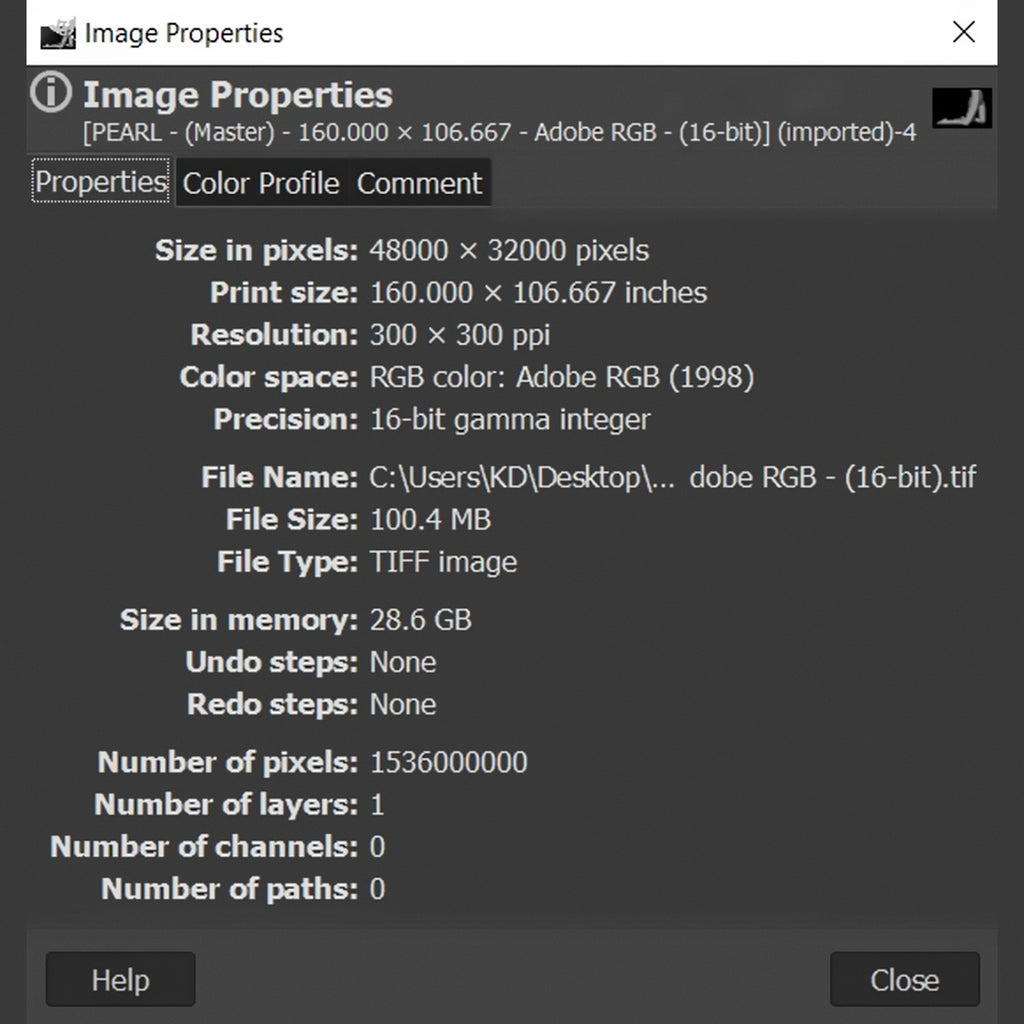Open the Color Profile tab
Image resolution: width=1024 pixels, height=1024 pixels.
pyautogui.click(x=261, y=184)
